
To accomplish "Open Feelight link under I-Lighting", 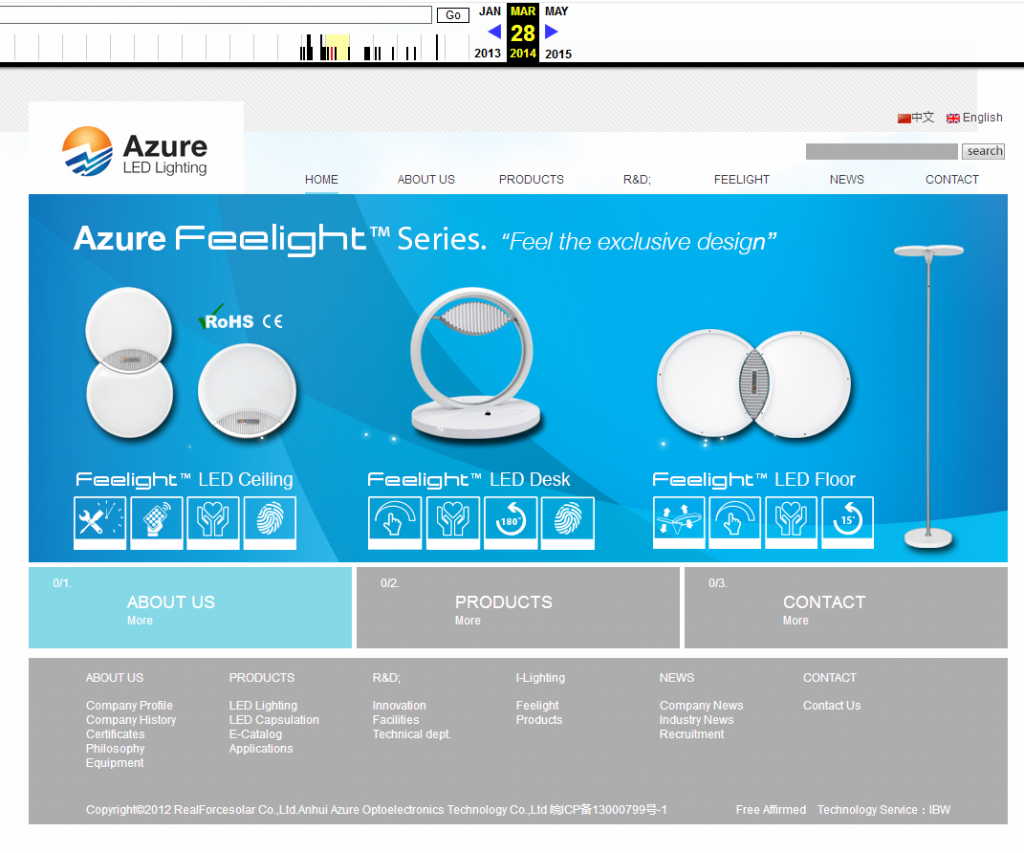I will pos(537,705).
